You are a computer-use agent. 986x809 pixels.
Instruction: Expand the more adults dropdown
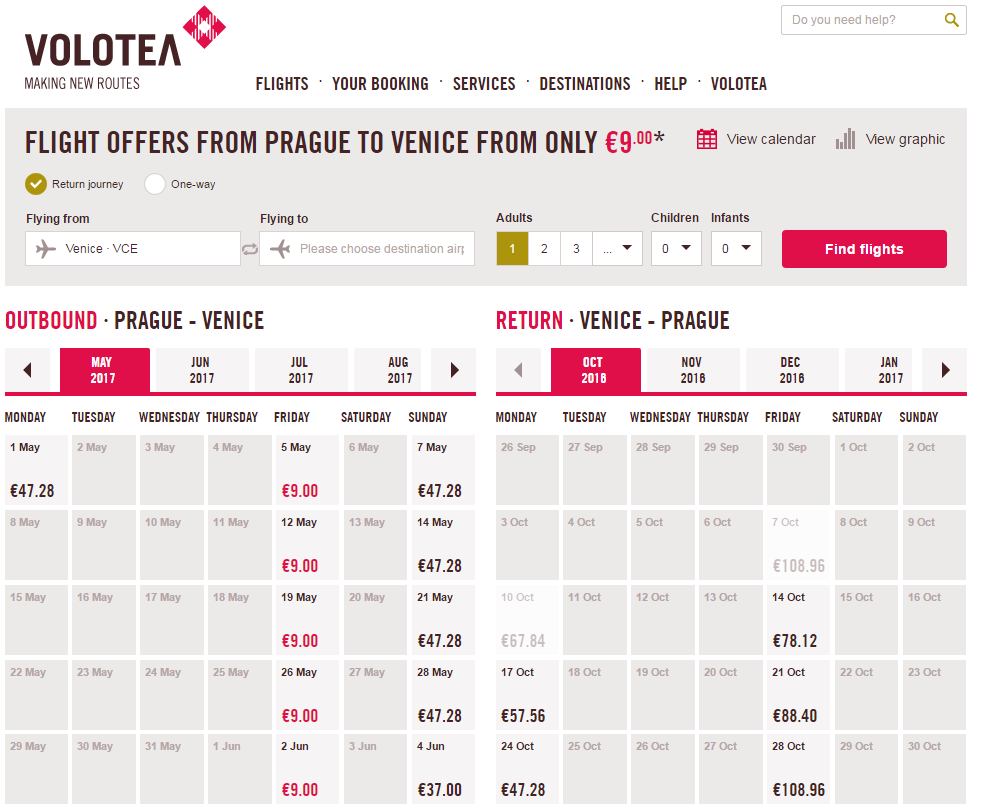pos(618,249)
